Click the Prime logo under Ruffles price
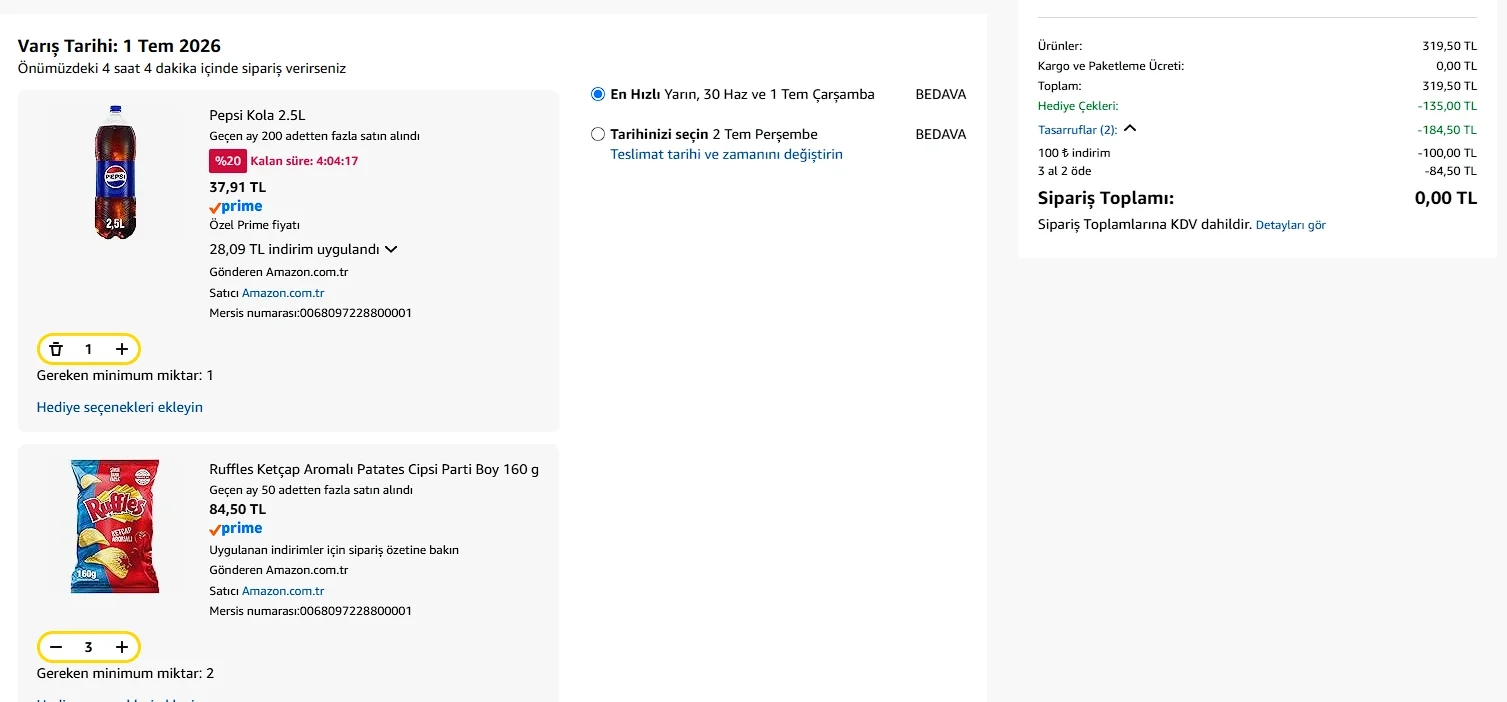Image resolution: width=1507 pixels, height=702 pixels. pos(236,529)
